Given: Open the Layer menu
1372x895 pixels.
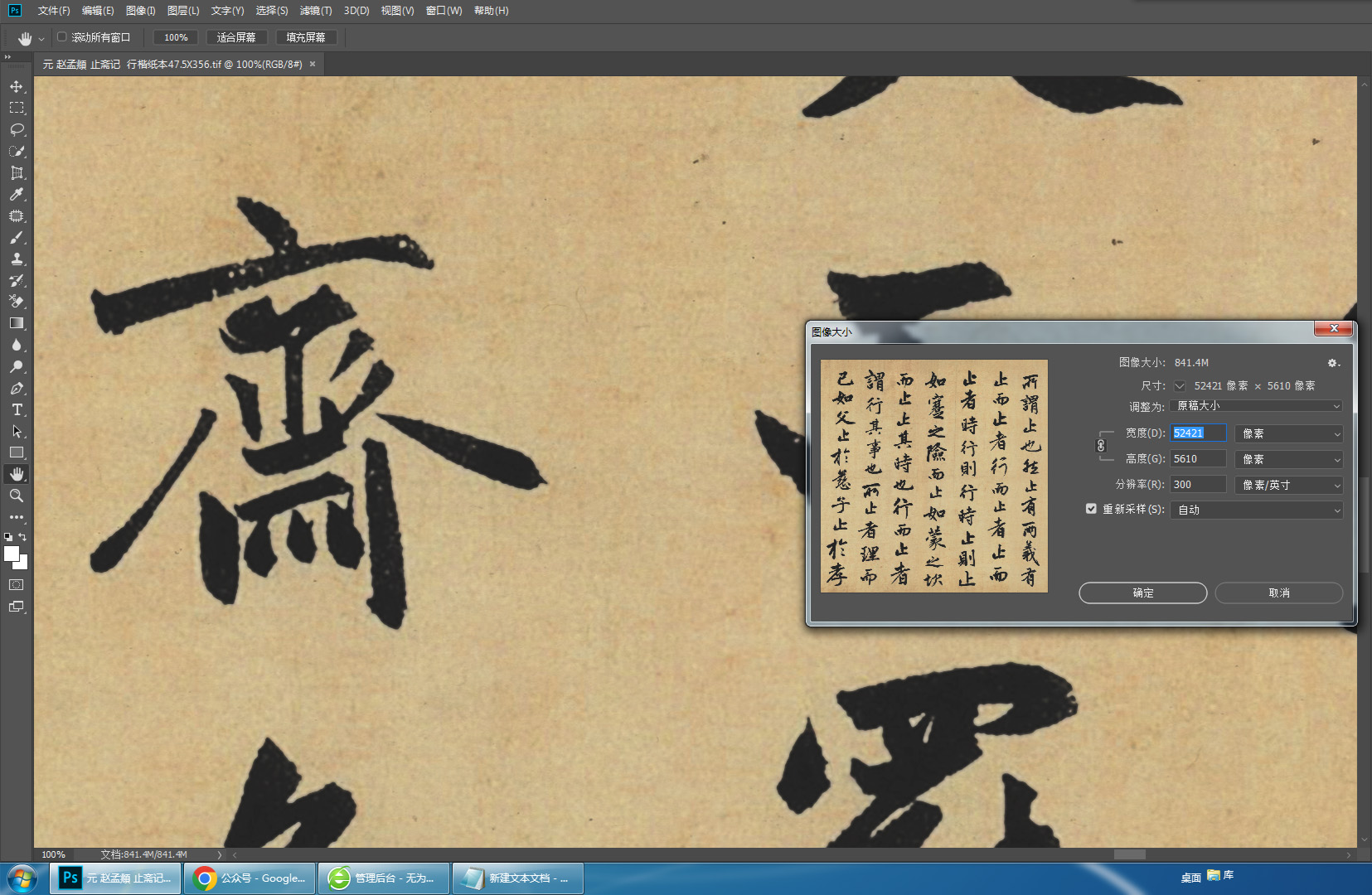Looking at the screenshot, I should 183,11.
